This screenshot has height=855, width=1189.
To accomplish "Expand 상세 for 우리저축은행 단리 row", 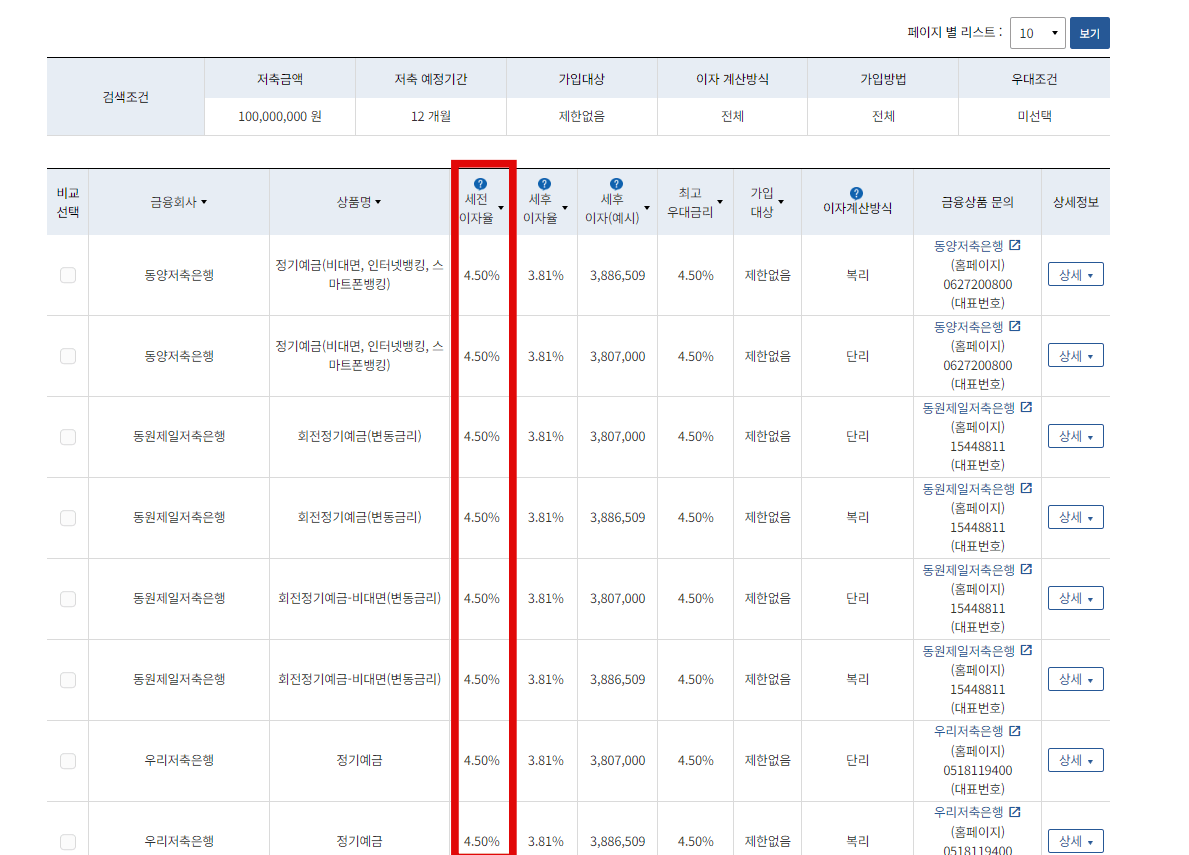I will [1075, 759].
